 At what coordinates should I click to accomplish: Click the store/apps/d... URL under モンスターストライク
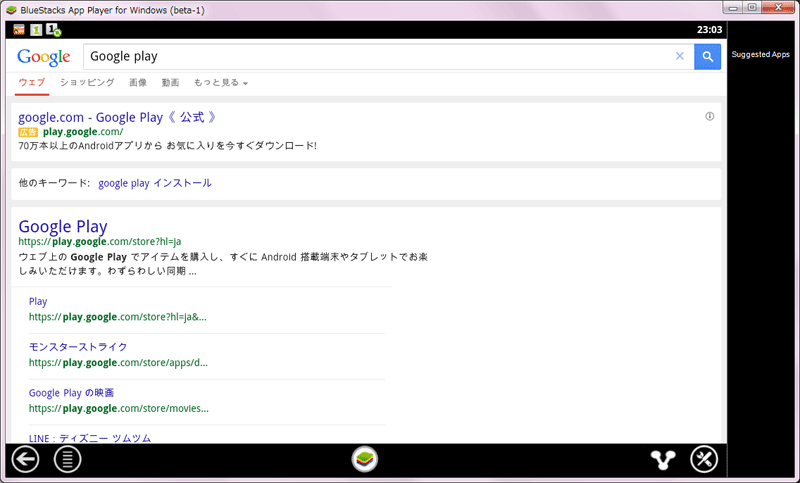pyautogui.click(x=118, y=363)
